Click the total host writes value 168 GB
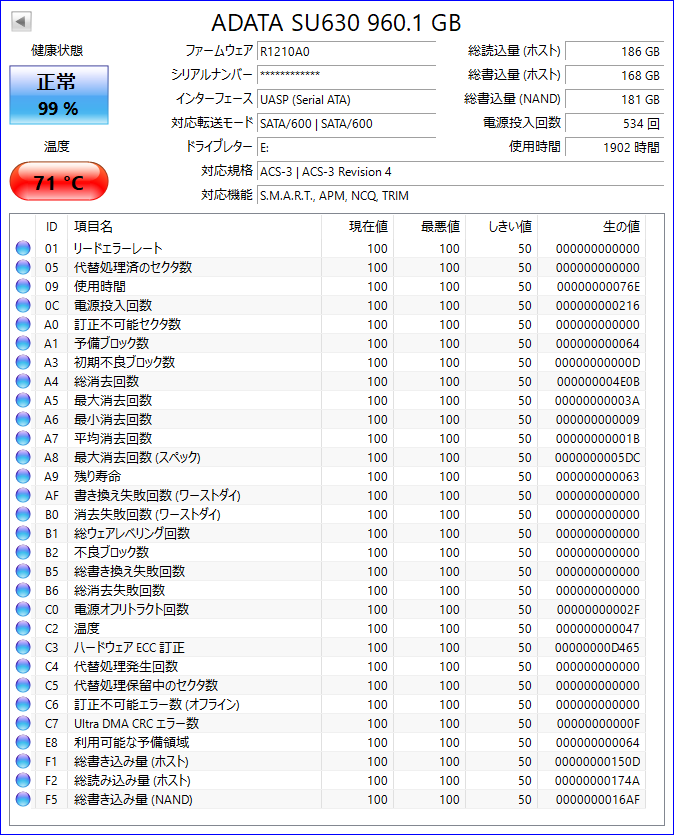This screenshot has height=835, width=674. 614,76
